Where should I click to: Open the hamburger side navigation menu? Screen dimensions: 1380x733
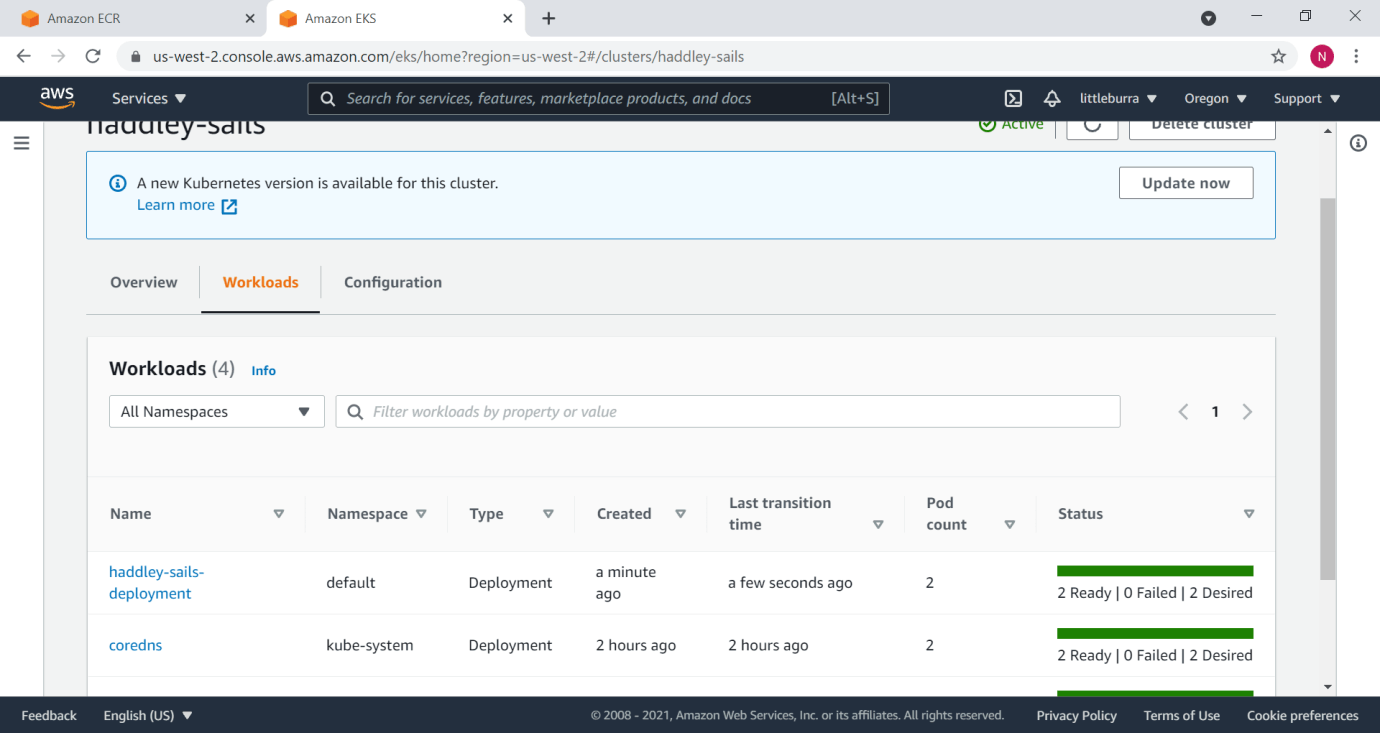[x=21, y=144]
